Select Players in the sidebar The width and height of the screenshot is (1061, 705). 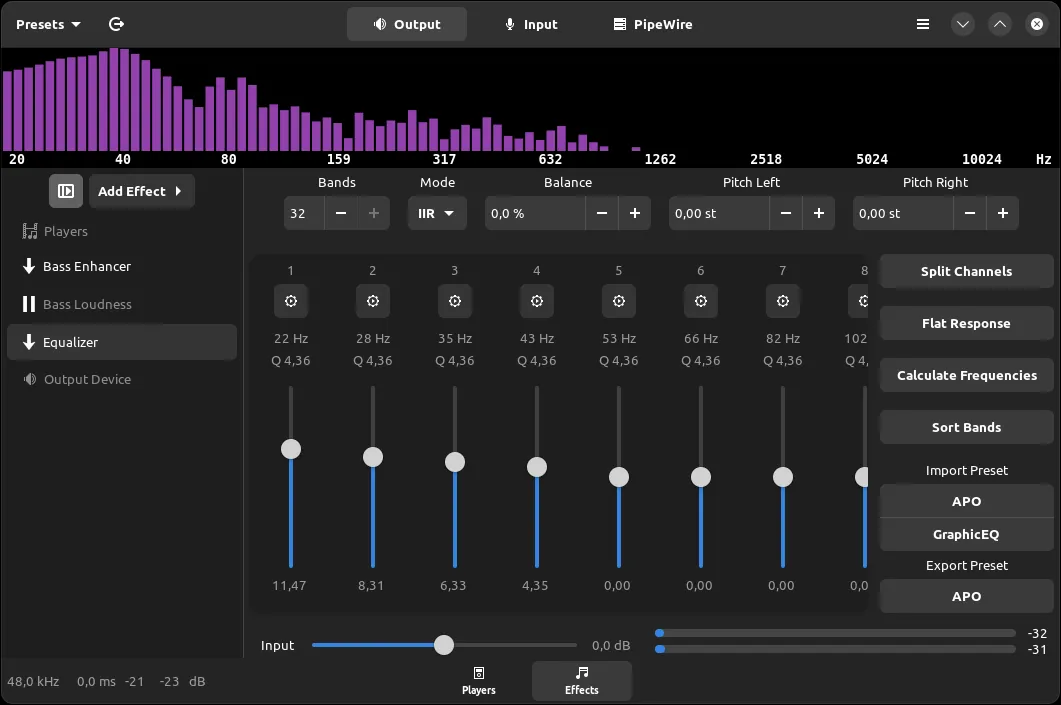[122, 231]
